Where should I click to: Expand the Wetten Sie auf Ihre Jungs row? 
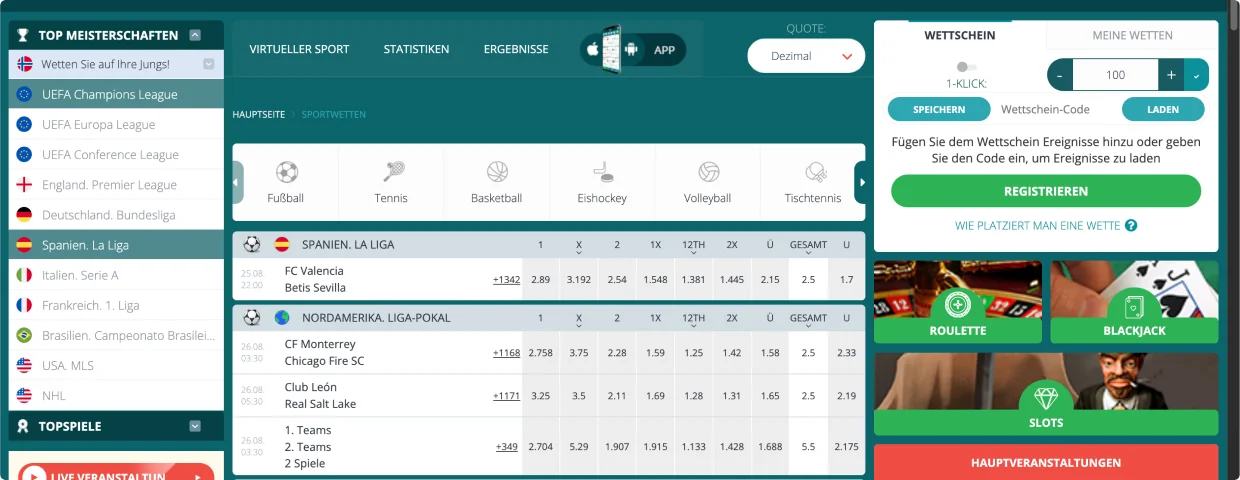209,64
